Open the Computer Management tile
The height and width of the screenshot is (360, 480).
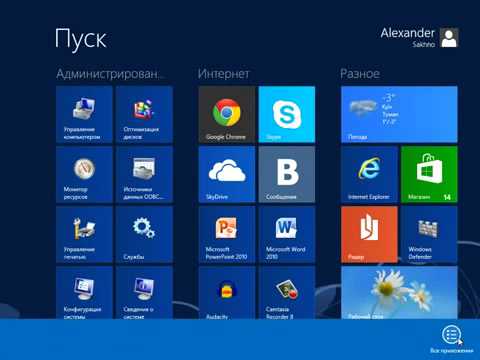coord(84,114)
